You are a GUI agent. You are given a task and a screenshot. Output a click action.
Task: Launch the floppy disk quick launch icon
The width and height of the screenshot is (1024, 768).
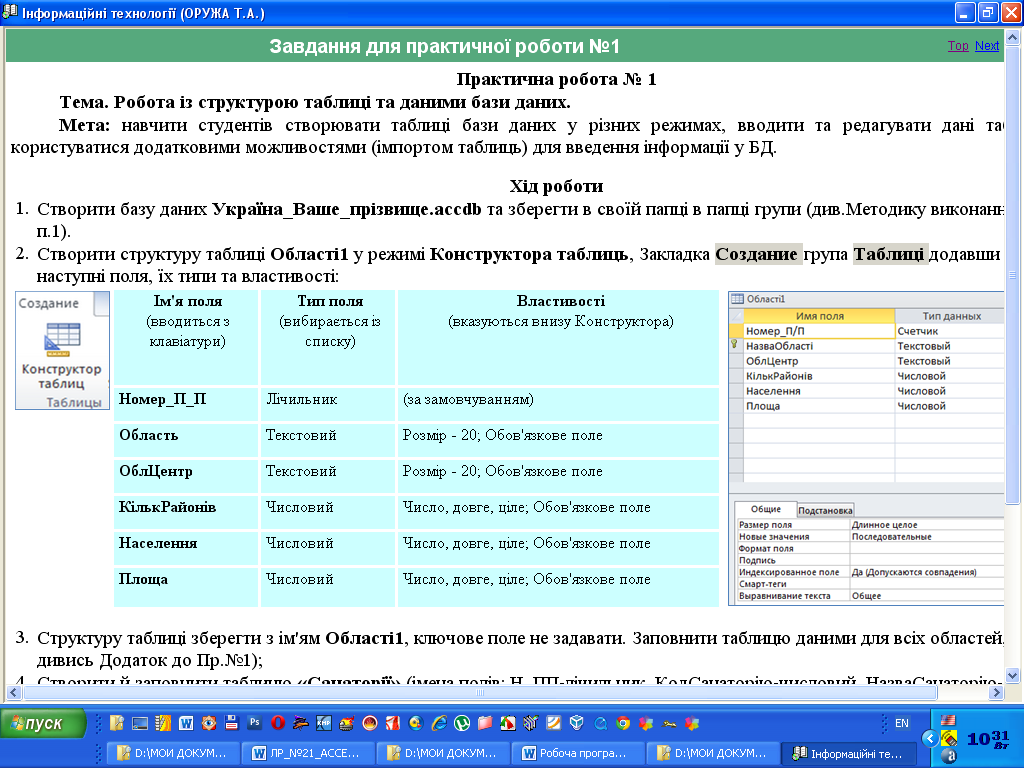231,723
